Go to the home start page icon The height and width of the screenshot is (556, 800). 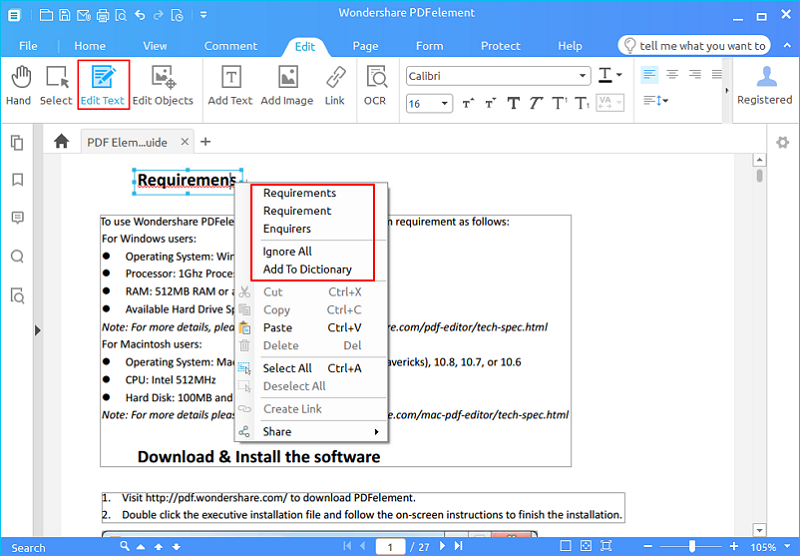[x=62, y=141]
